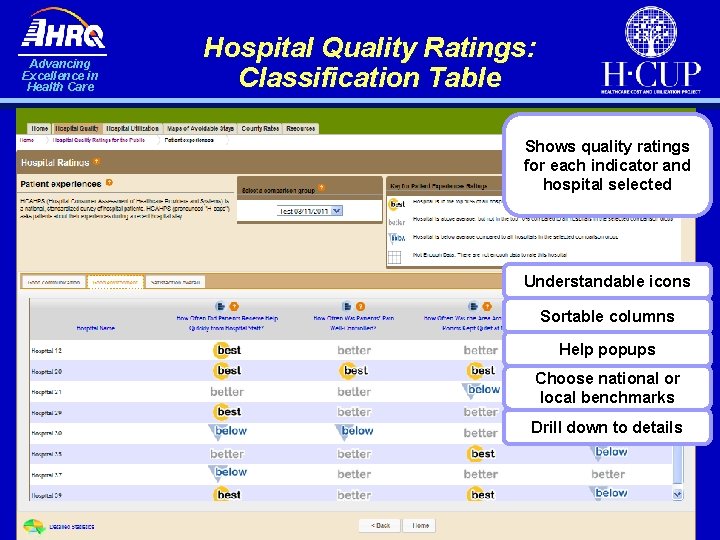The image size is (720, 540).
Task: Sort by Patients' Pain Well-Controlled column header
Action: (354, 323)
